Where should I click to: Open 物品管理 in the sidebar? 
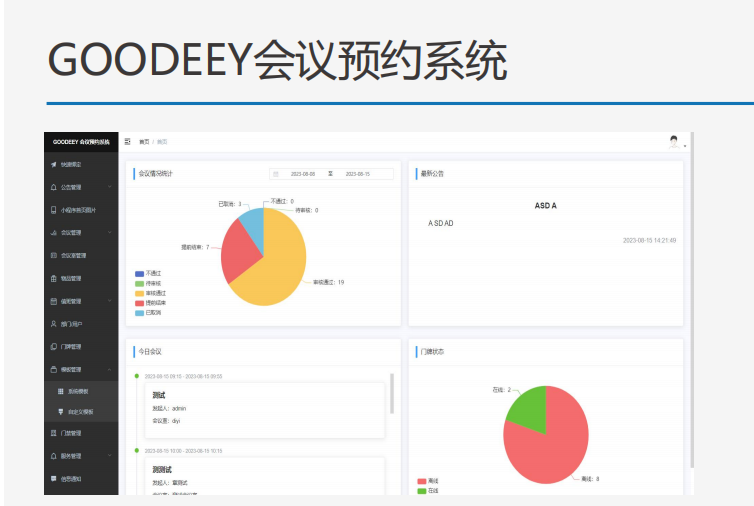pos(71,279)
